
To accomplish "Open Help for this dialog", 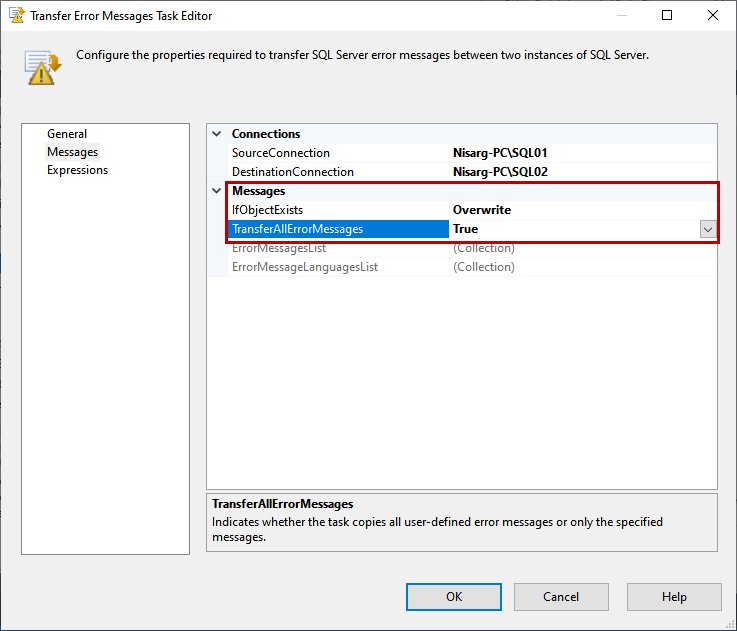I will click(674, 597).
